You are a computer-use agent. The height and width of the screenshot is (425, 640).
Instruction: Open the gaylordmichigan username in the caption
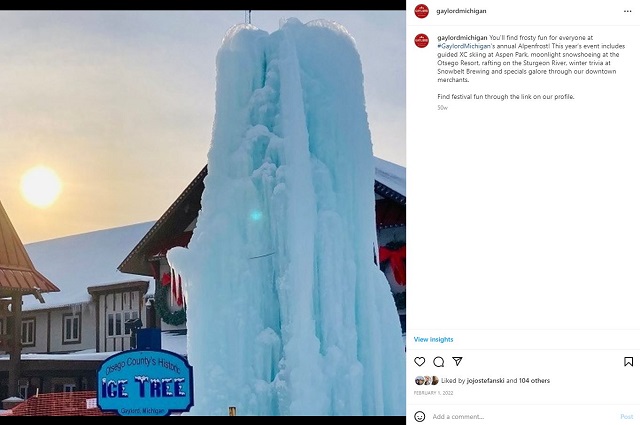coord(462,38)
